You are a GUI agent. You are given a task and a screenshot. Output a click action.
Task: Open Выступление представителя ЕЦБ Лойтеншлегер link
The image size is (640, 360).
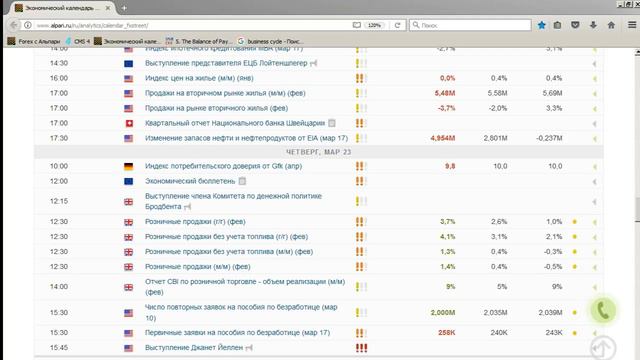[x=226, y=63]
